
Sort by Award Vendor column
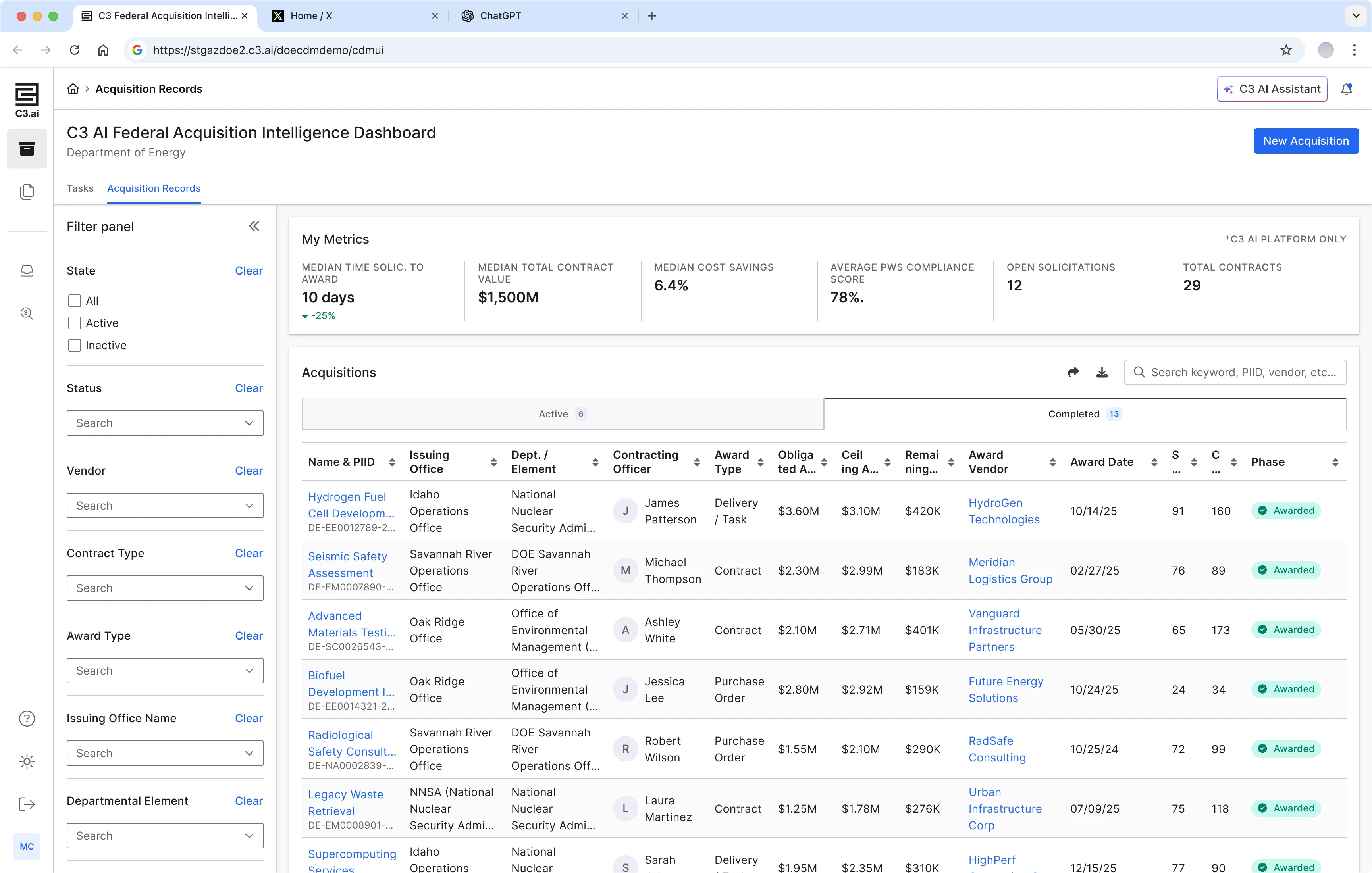1052,462
